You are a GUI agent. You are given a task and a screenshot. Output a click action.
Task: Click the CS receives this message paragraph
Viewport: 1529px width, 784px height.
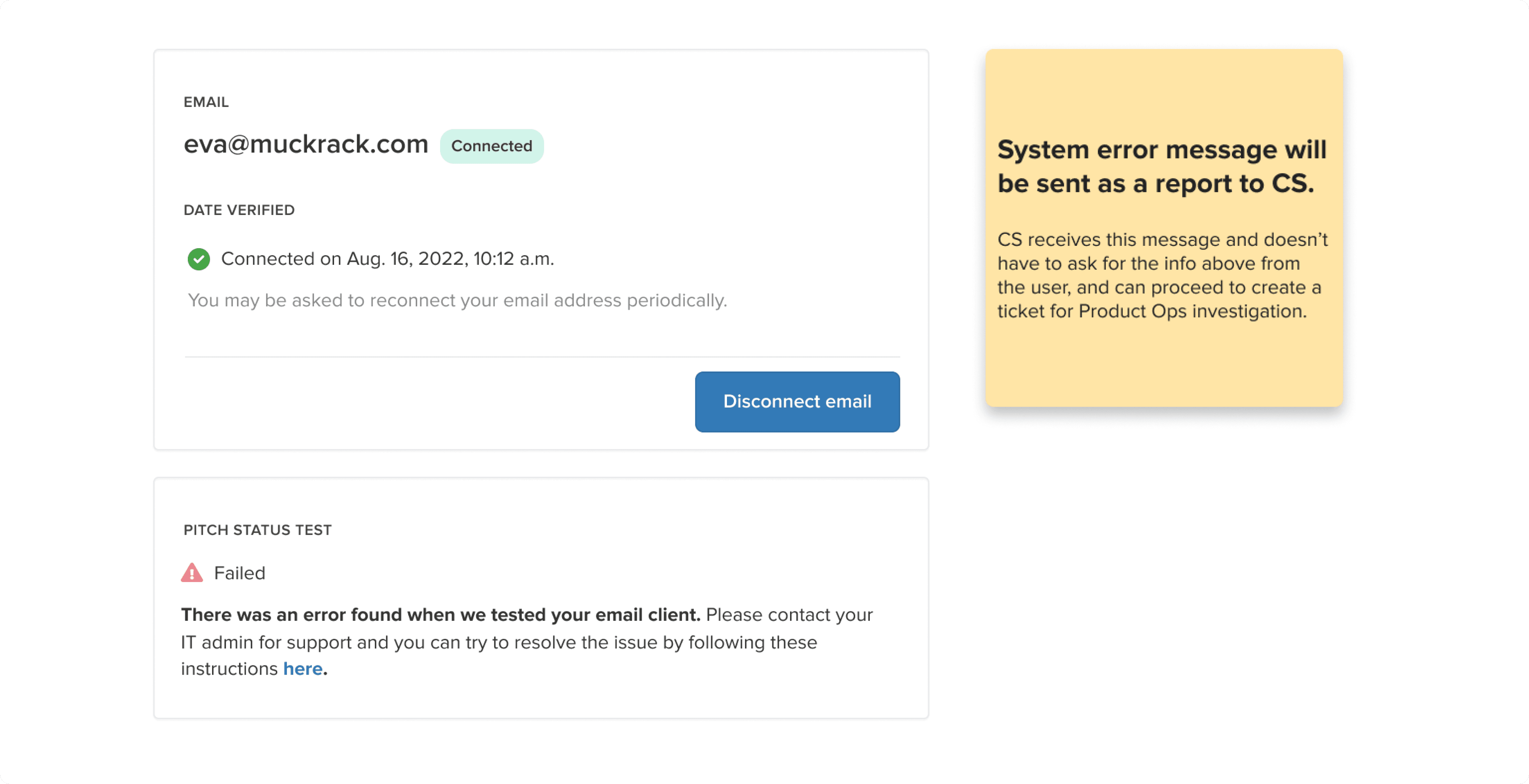1162,275
